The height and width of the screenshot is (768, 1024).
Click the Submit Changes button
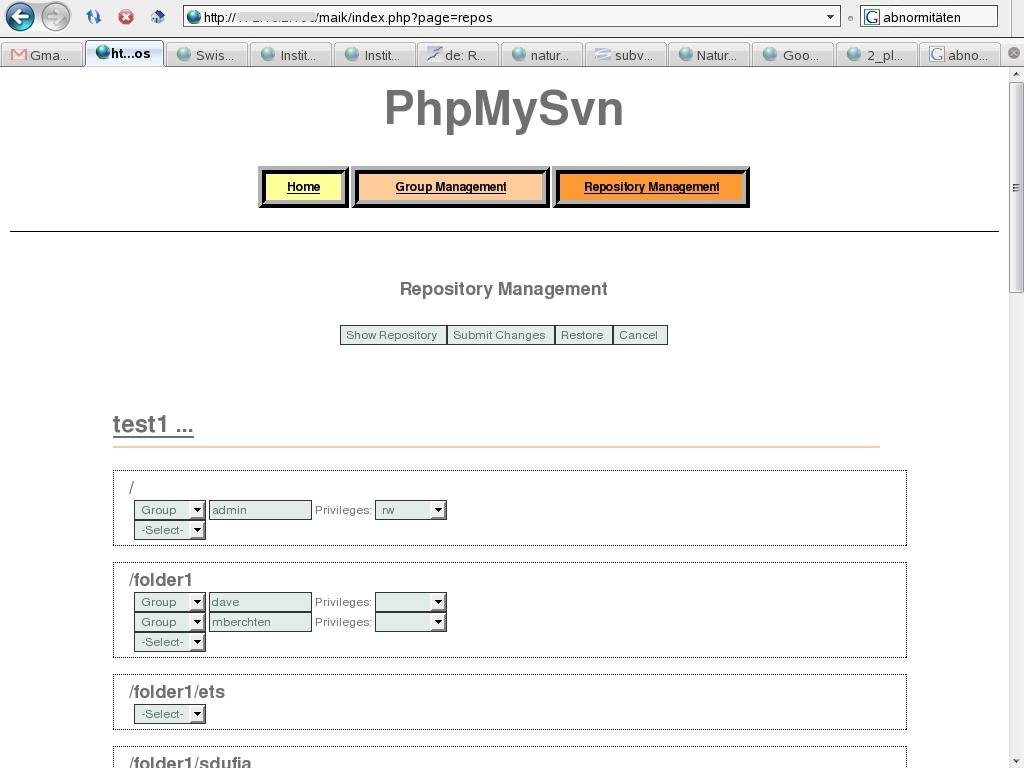point(499,335)
